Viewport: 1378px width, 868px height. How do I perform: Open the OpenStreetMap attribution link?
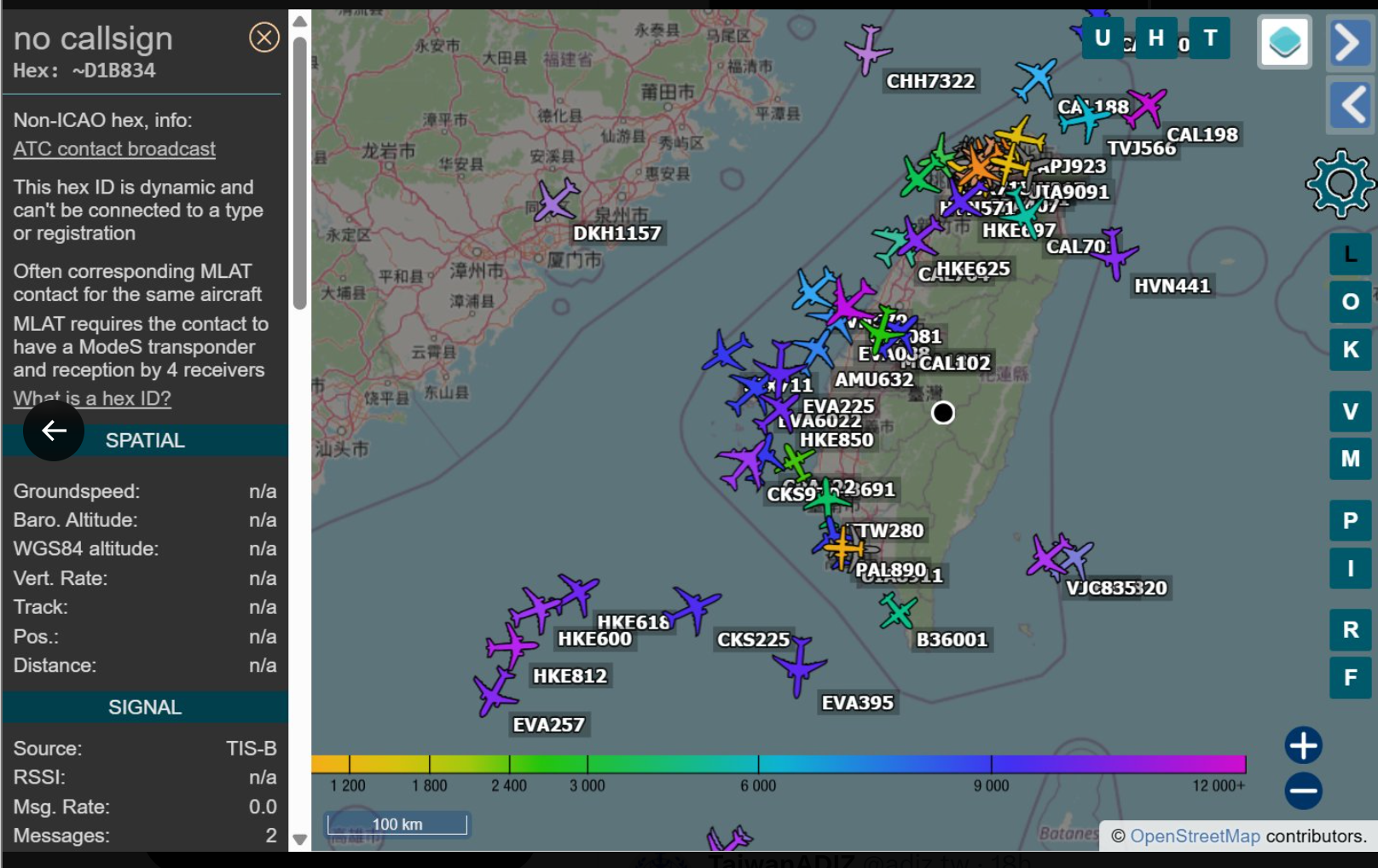(x=1194, y=836)
